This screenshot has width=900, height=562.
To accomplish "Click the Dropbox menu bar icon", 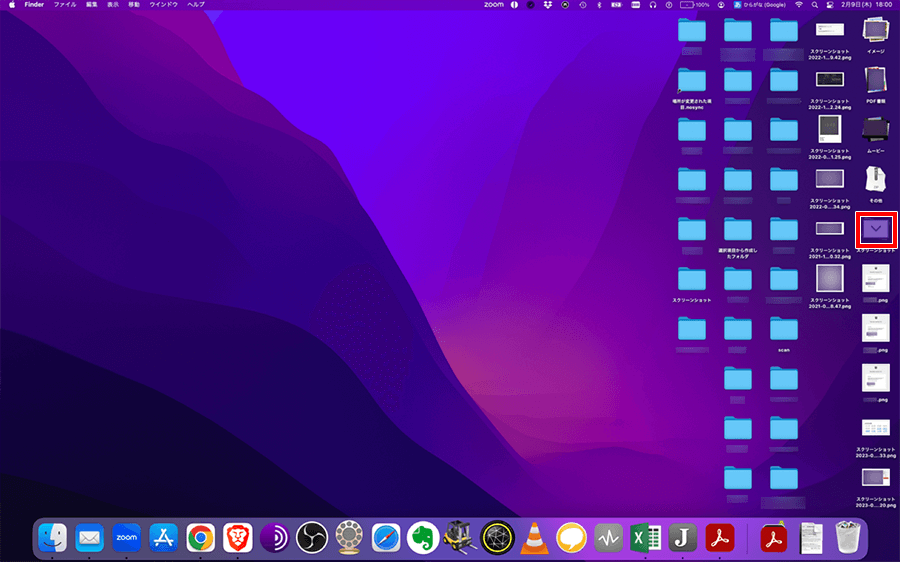I will [x=548, y=5].
